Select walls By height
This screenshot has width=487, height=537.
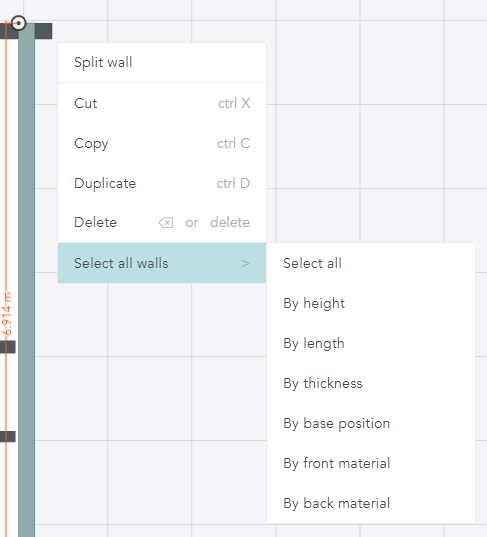(371, 303)
